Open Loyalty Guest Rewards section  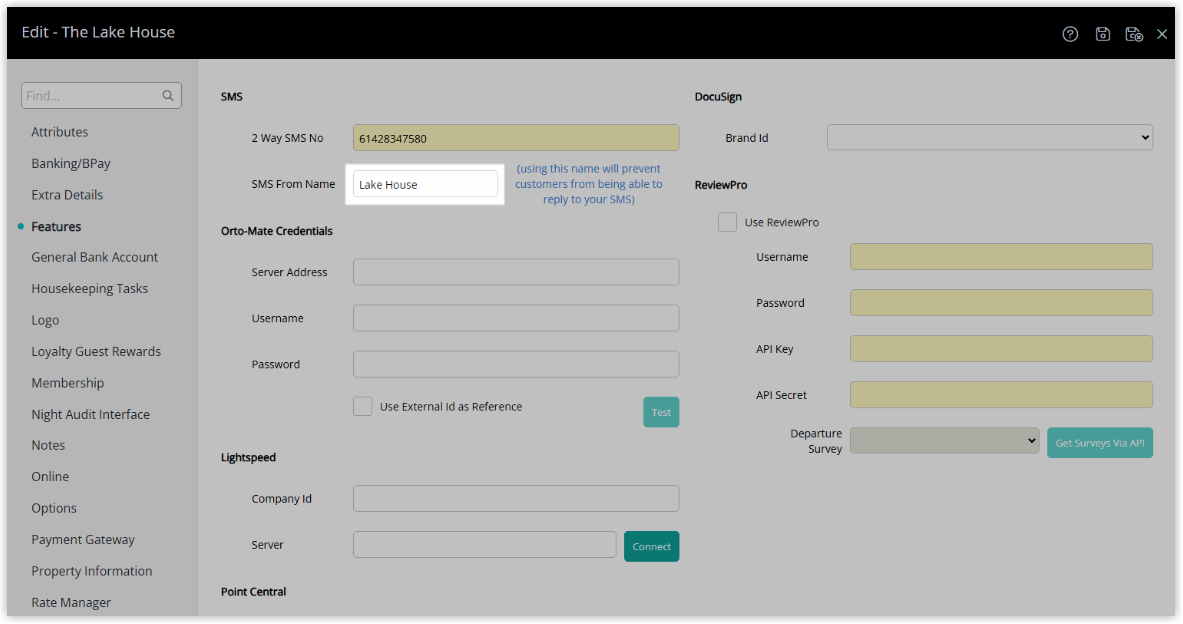[96, 352]
